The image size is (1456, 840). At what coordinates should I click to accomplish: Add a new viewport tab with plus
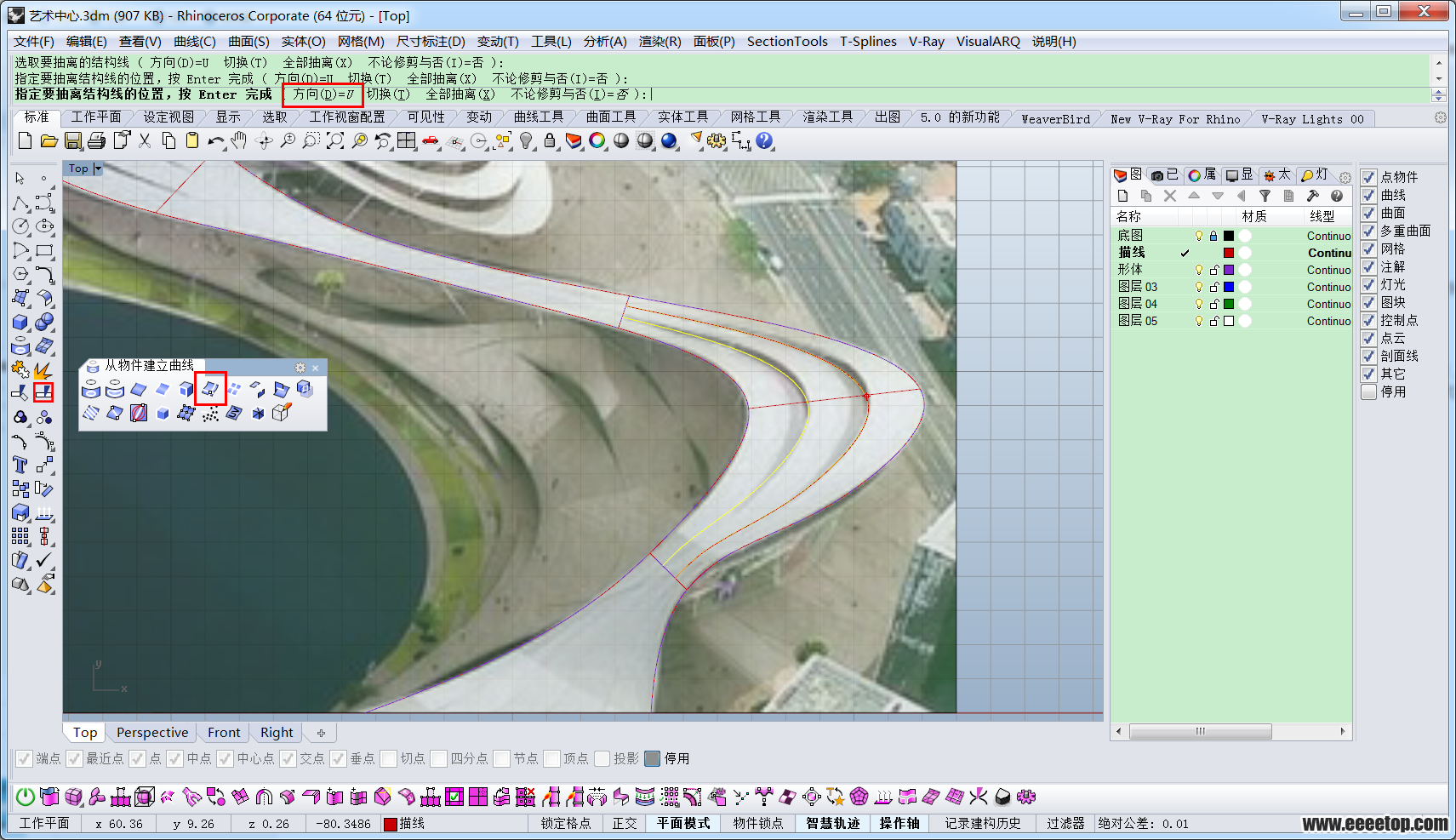coord(321,733)
